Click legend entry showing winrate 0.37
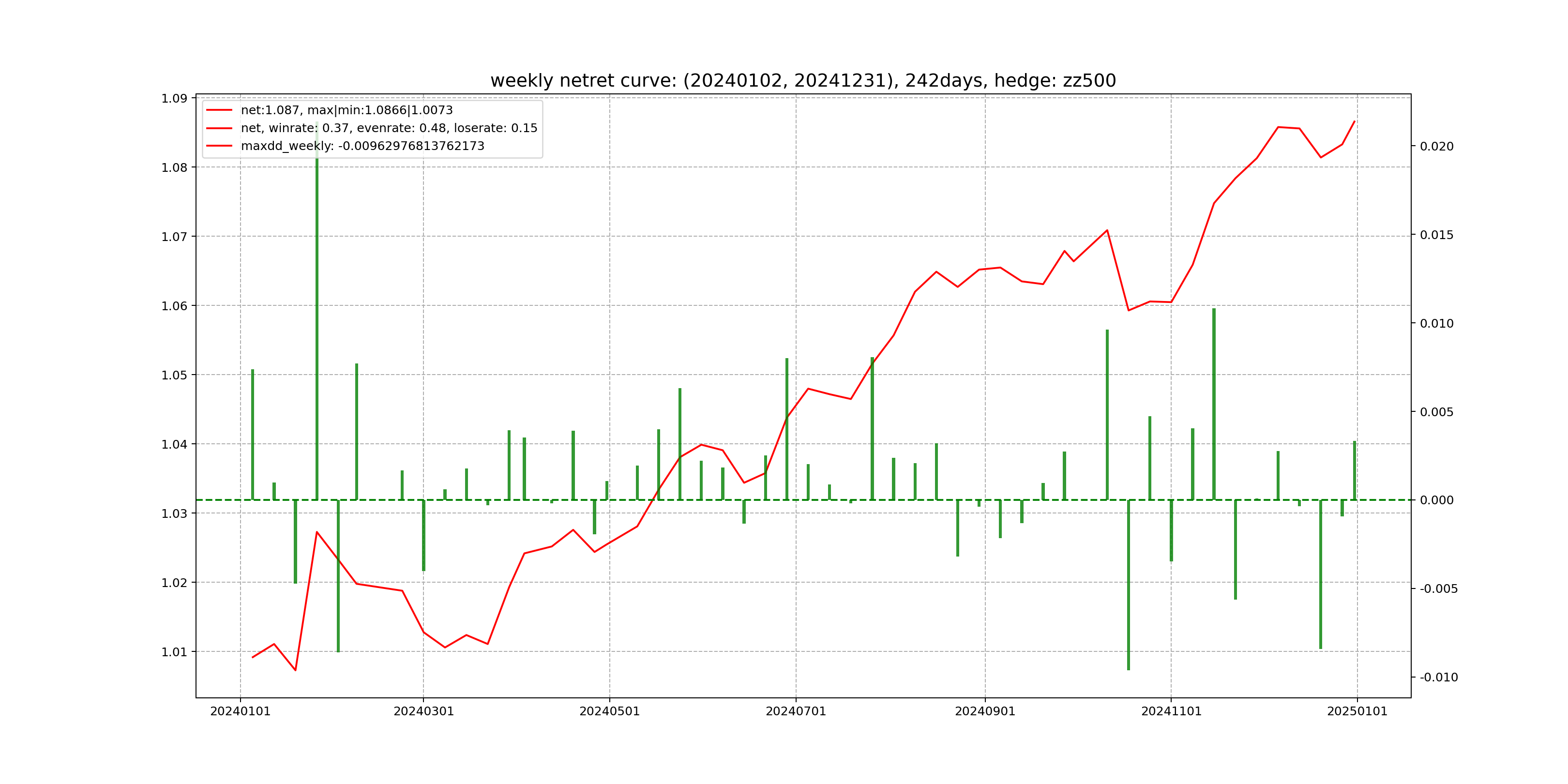This screenshot has width=1568, height=784. pos(389,128)
